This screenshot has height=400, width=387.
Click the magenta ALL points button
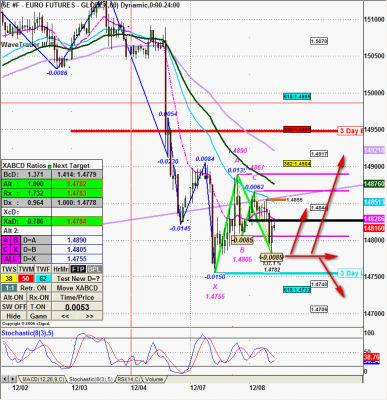[11, 259]
